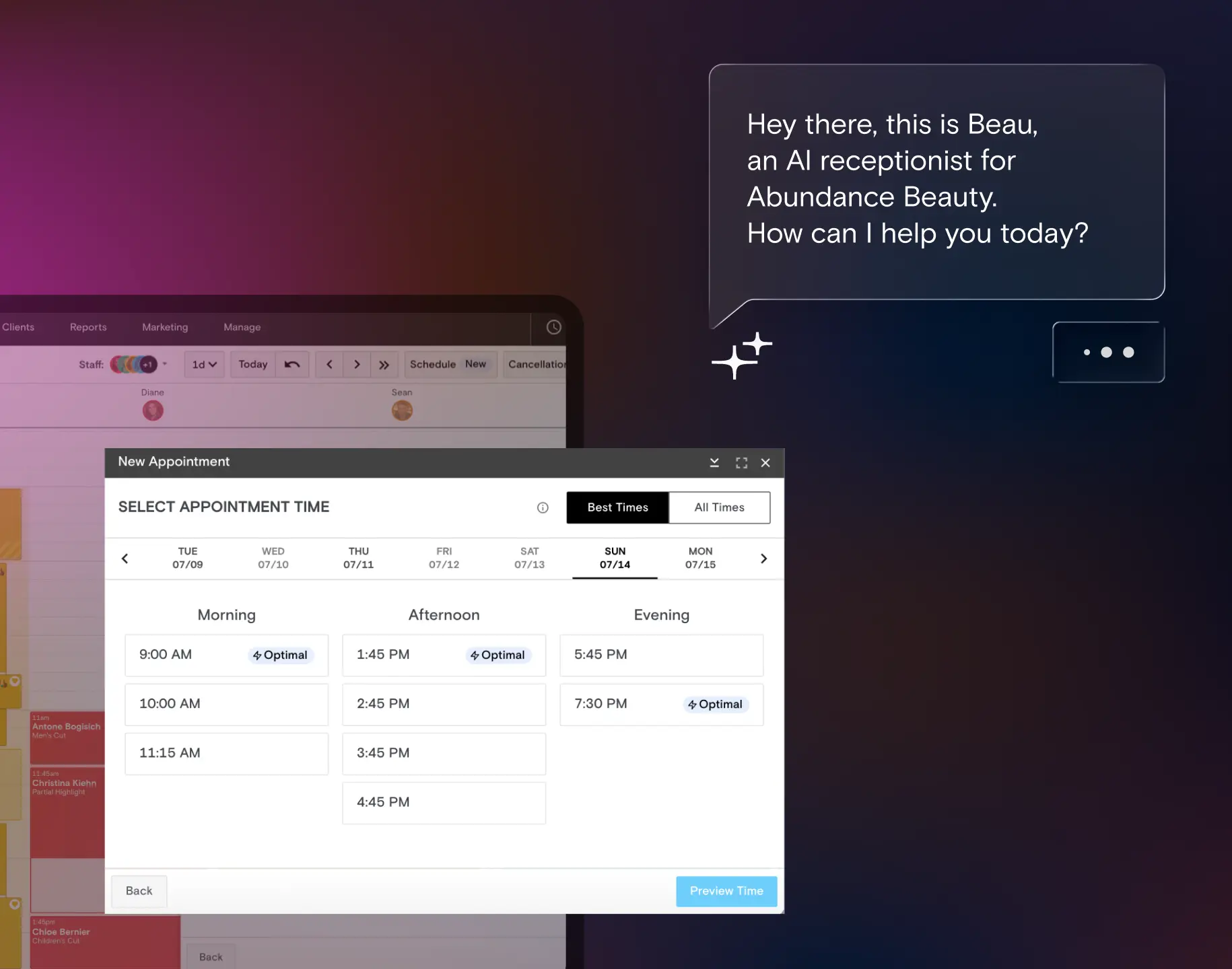Click the typing indicator dots bubble

(1109, 352)
